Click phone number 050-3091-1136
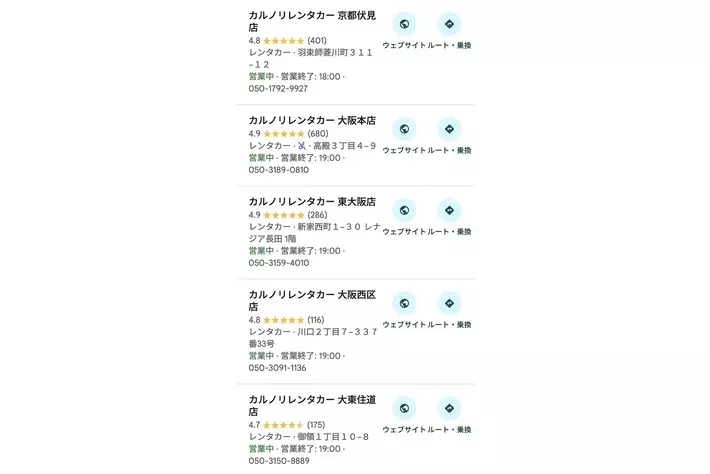Image resolution: width=710 pixels, height=474 pixels. (278, 368)
